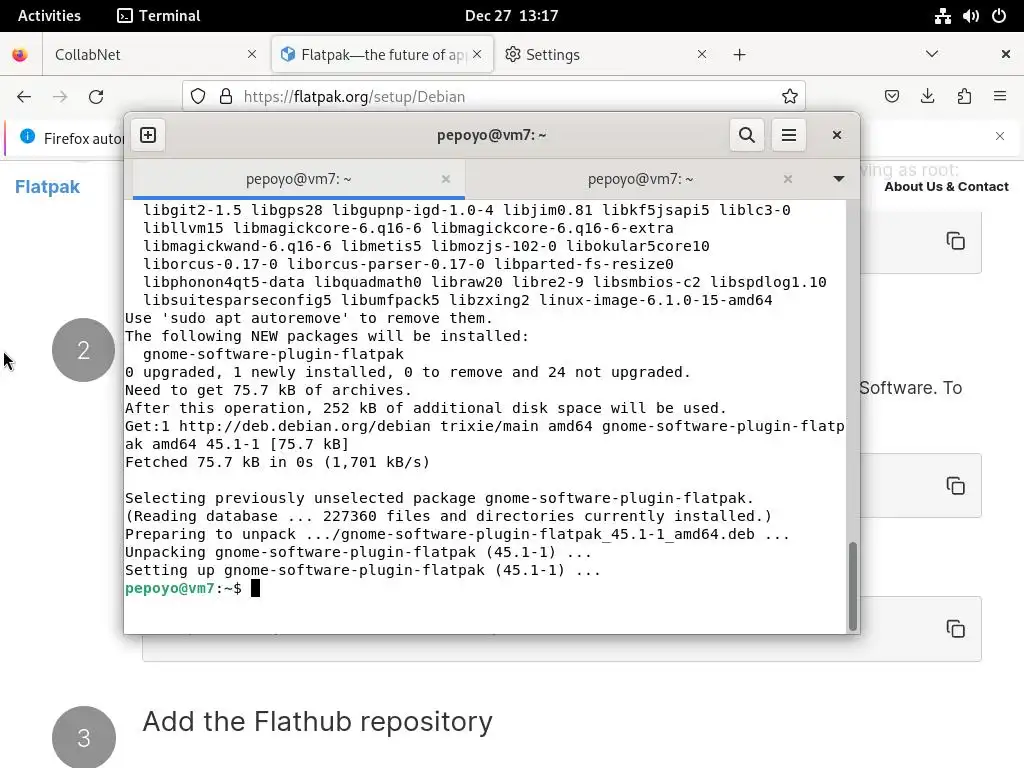Click 'Add the Flathub repository' heading
Viewport: 1024px width, 768px height.
click(x=317, y=722)
